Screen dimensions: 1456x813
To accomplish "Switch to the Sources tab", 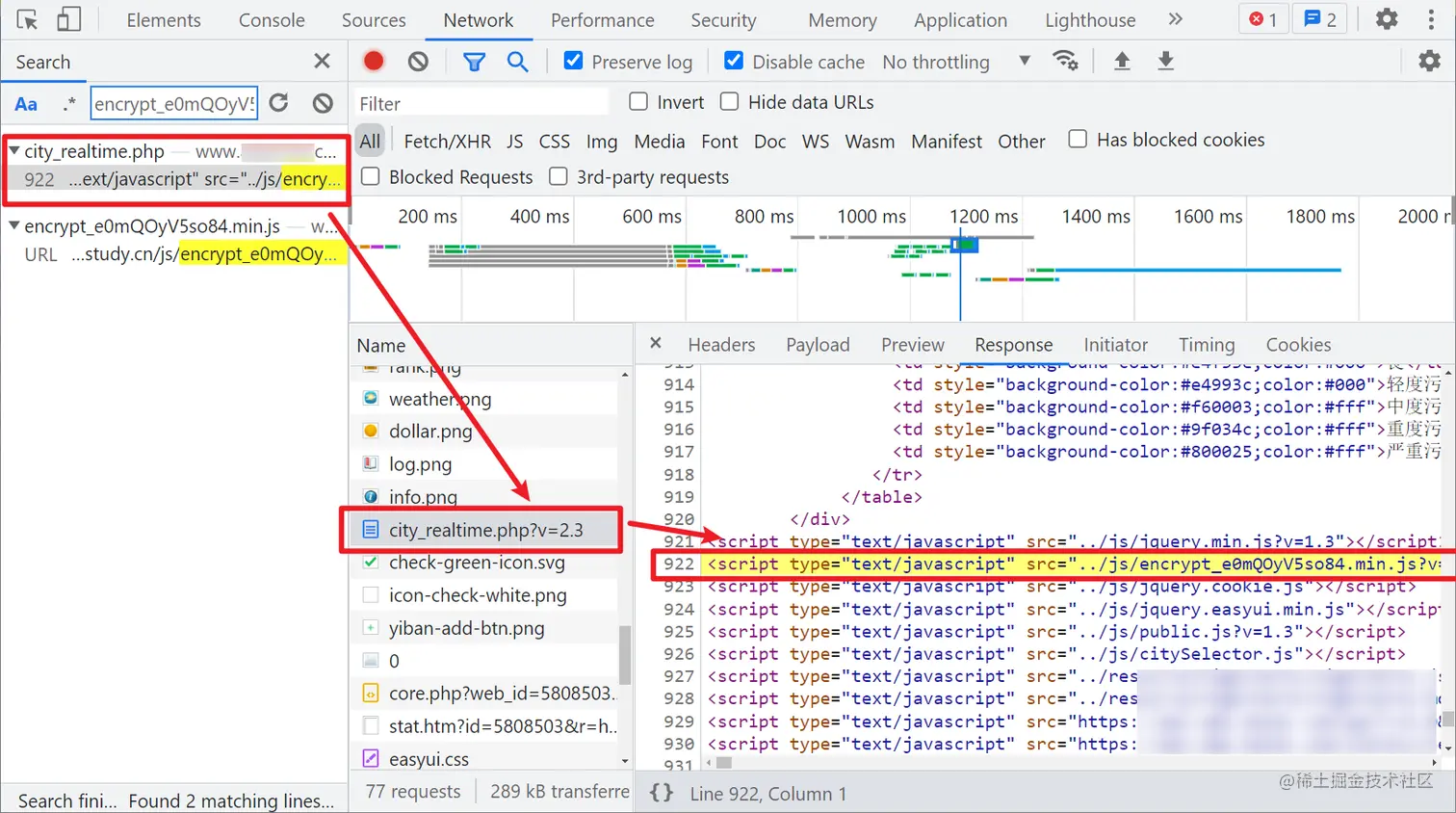I will tap(374, 20).
